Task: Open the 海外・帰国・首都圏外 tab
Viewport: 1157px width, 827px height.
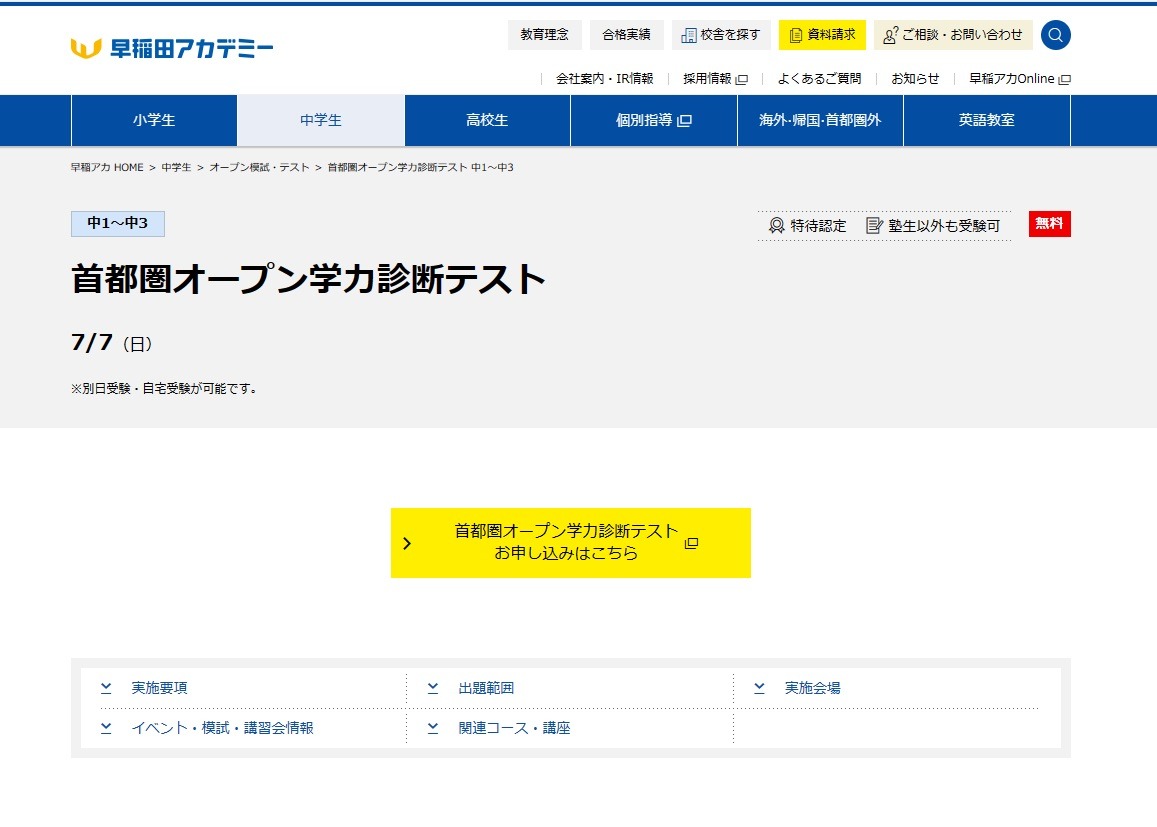Action: tap(821, 120)
